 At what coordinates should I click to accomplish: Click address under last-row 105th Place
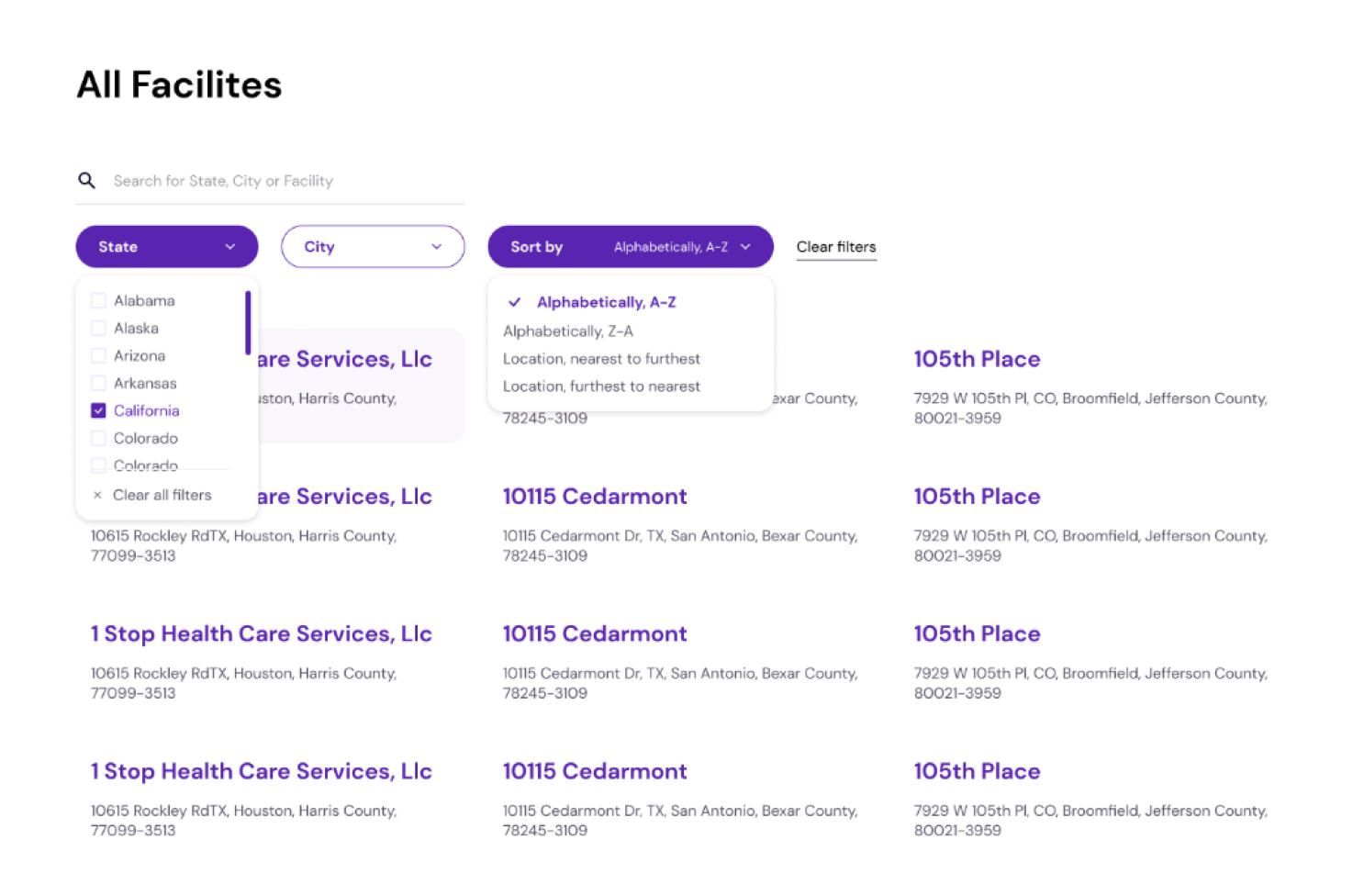[1090, 820]
